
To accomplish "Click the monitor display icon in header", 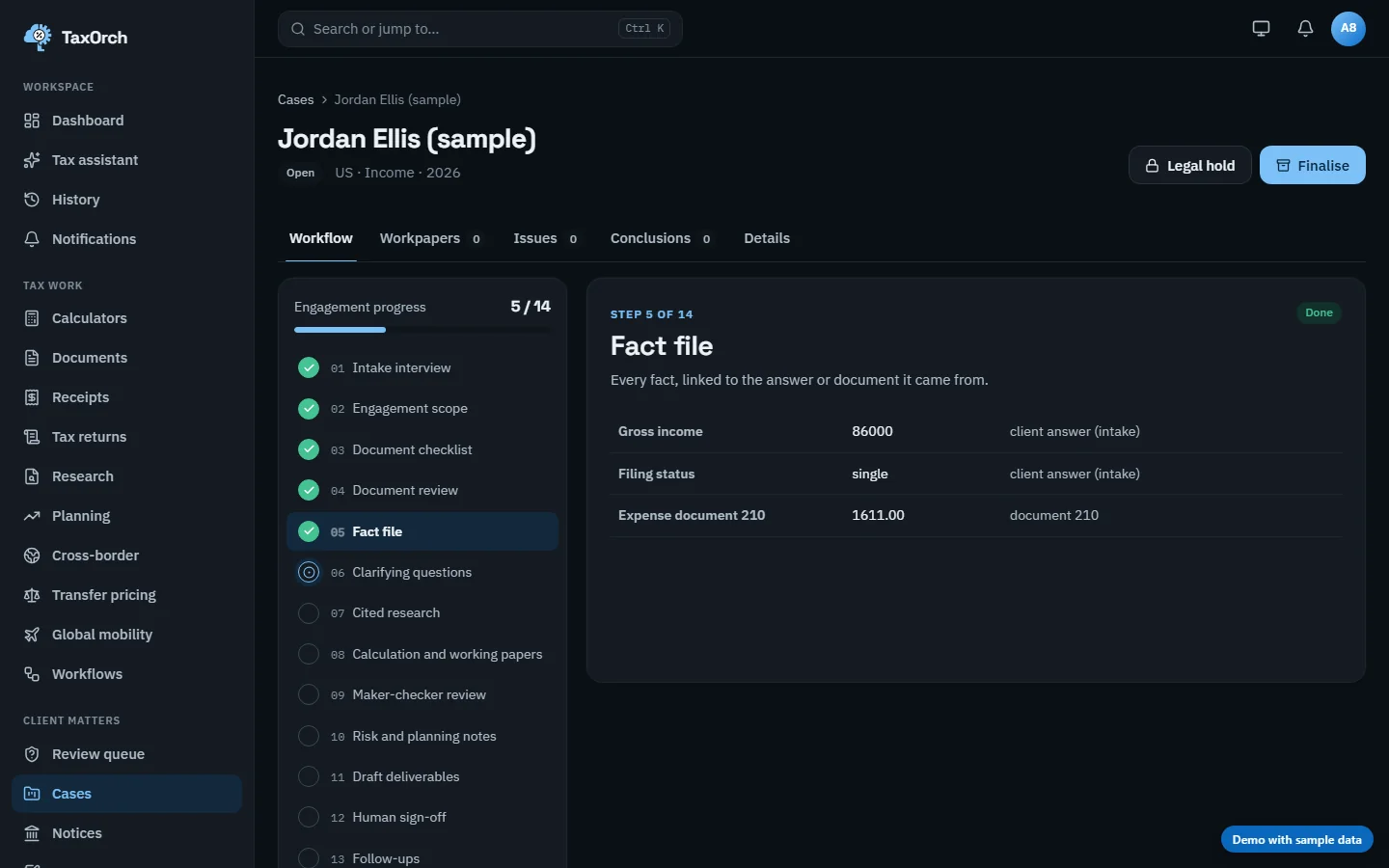I will click(1261, 28).
